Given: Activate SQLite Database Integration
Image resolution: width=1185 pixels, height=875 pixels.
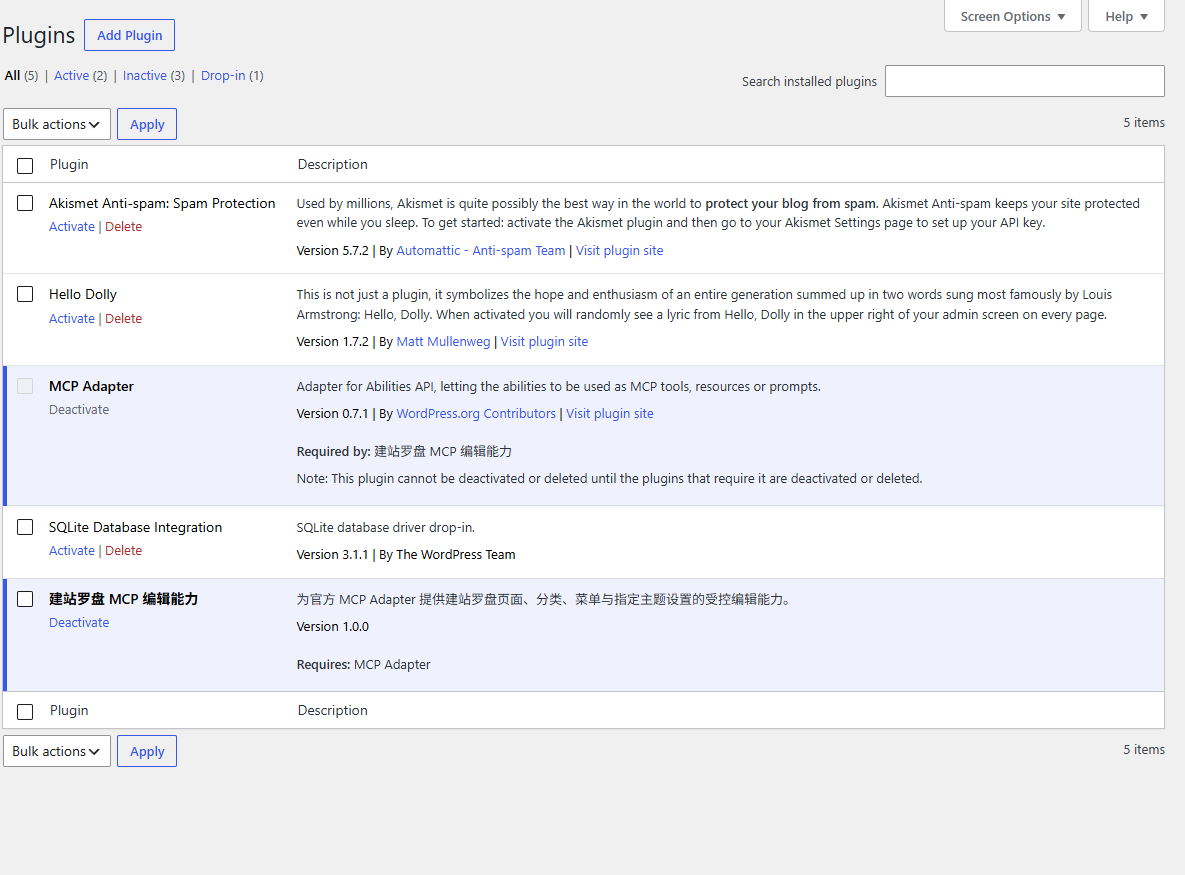Looking at the screenshot, I should pos(72,551).
